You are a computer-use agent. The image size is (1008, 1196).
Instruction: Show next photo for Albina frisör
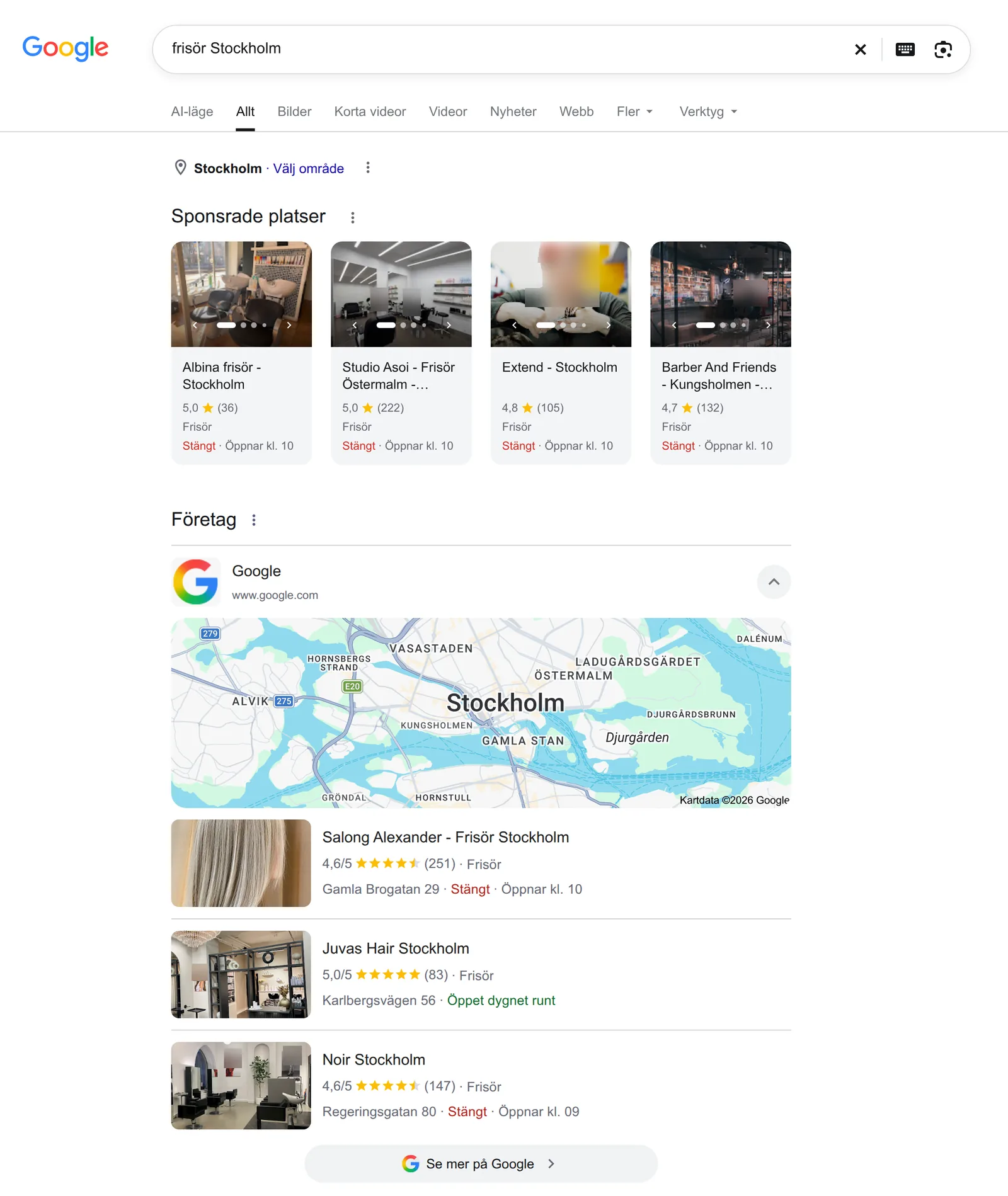(289, 325)
